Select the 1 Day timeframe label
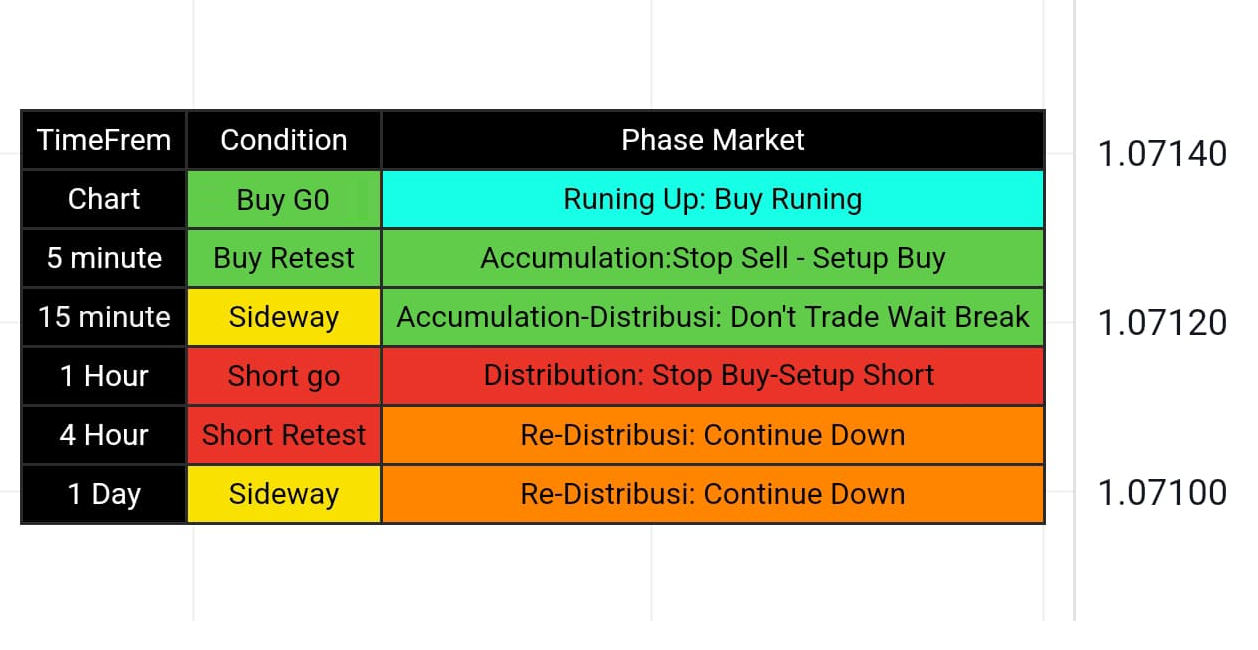1258x650 pixels. 104,494
